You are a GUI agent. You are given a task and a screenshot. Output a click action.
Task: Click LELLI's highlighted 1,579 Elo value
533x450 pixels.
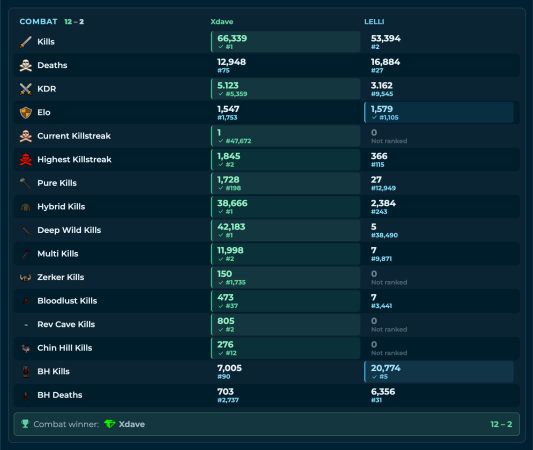coord(382,109)
